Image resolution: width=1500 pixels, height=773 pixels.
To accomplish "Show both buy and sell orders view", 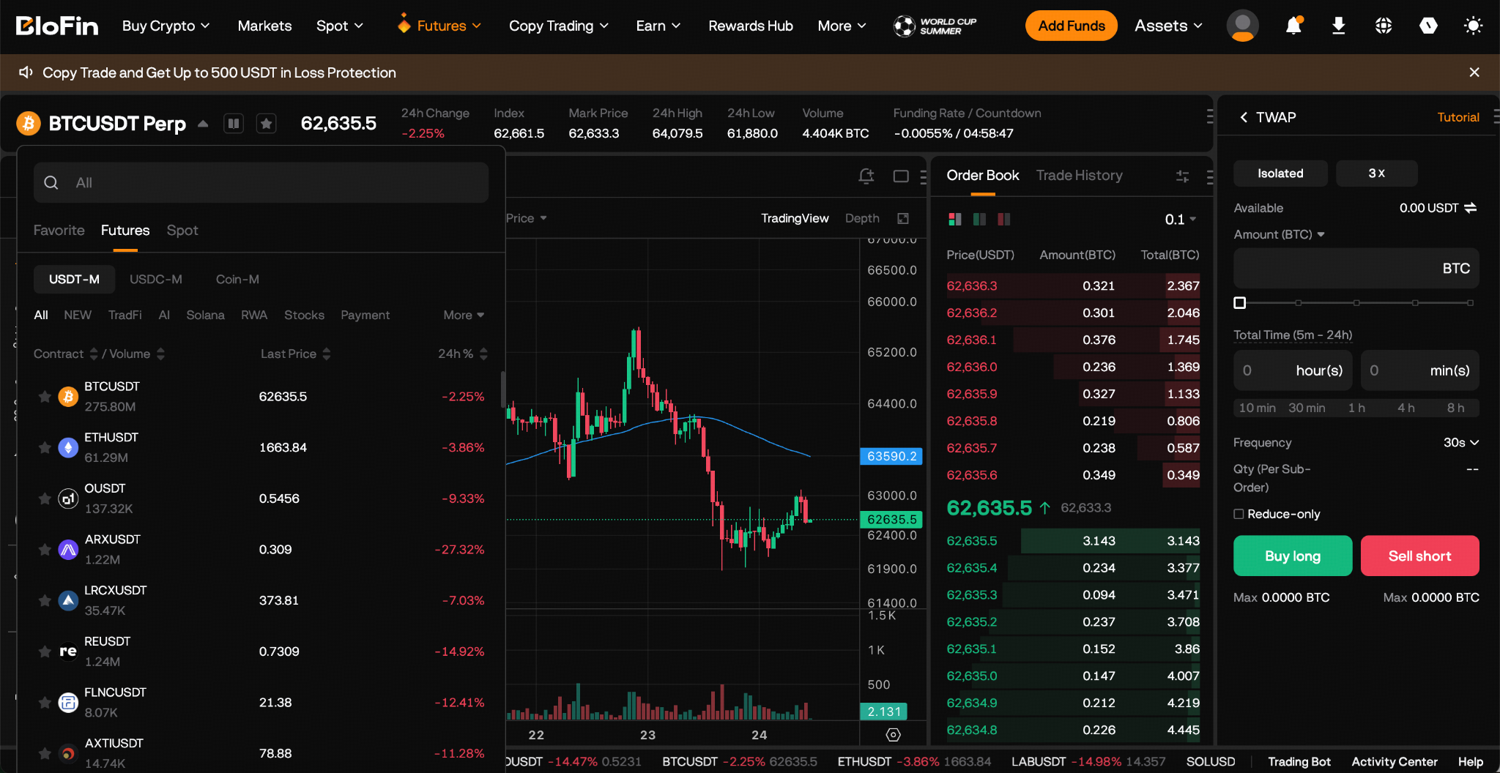I will (955, 219).
